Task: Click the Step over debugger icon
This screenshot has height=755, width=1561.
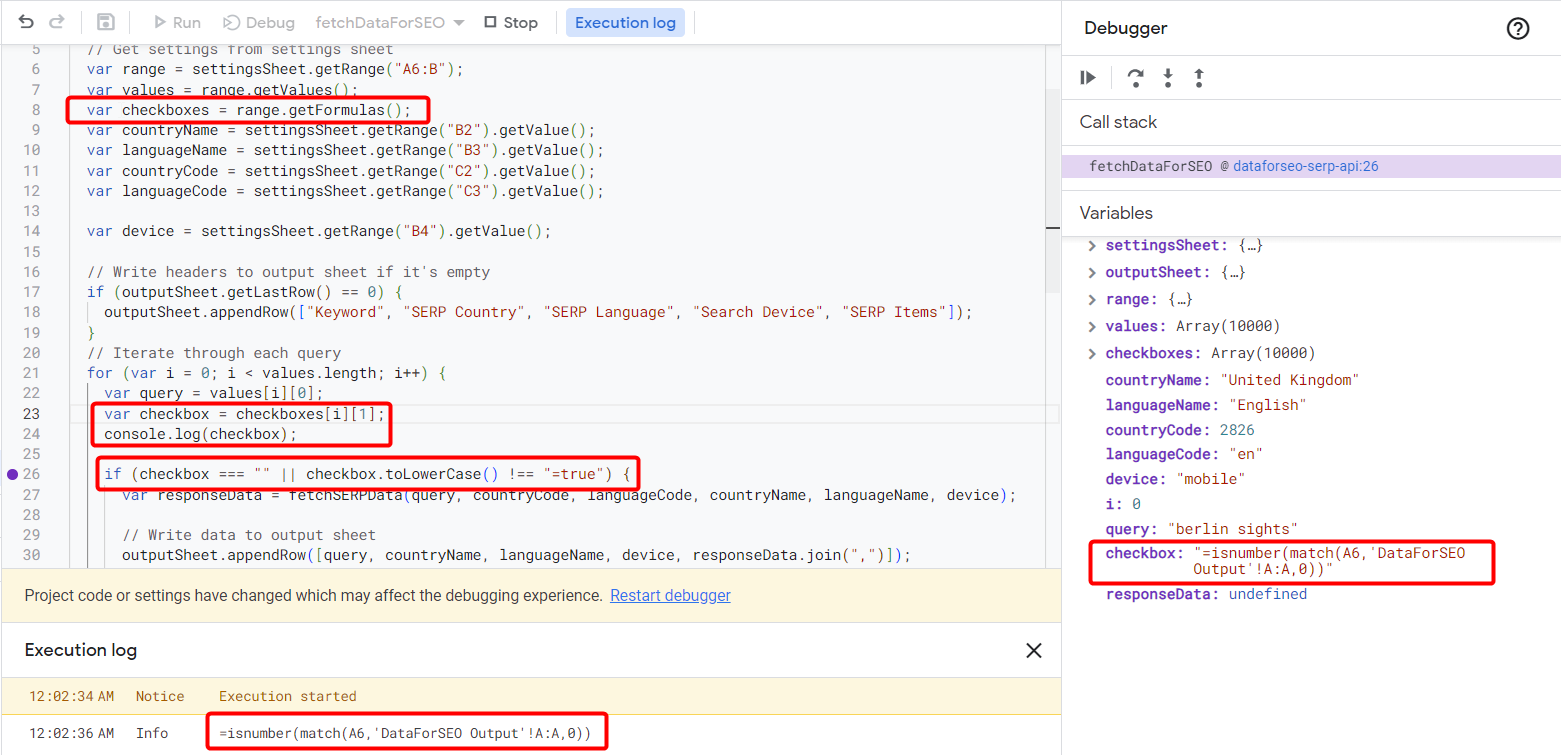Action: coord(1135,78)
